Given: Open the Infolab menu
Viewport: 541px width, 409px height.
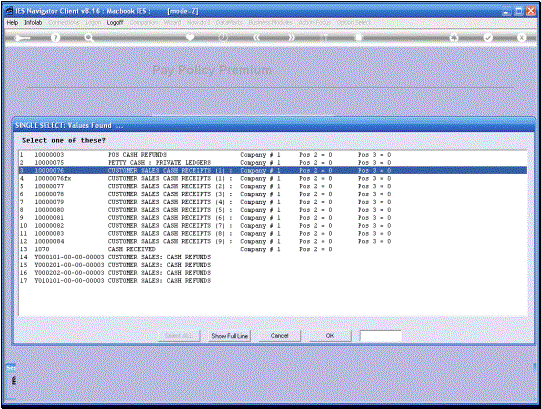Looking at the screenshot, I should (33, 22).
